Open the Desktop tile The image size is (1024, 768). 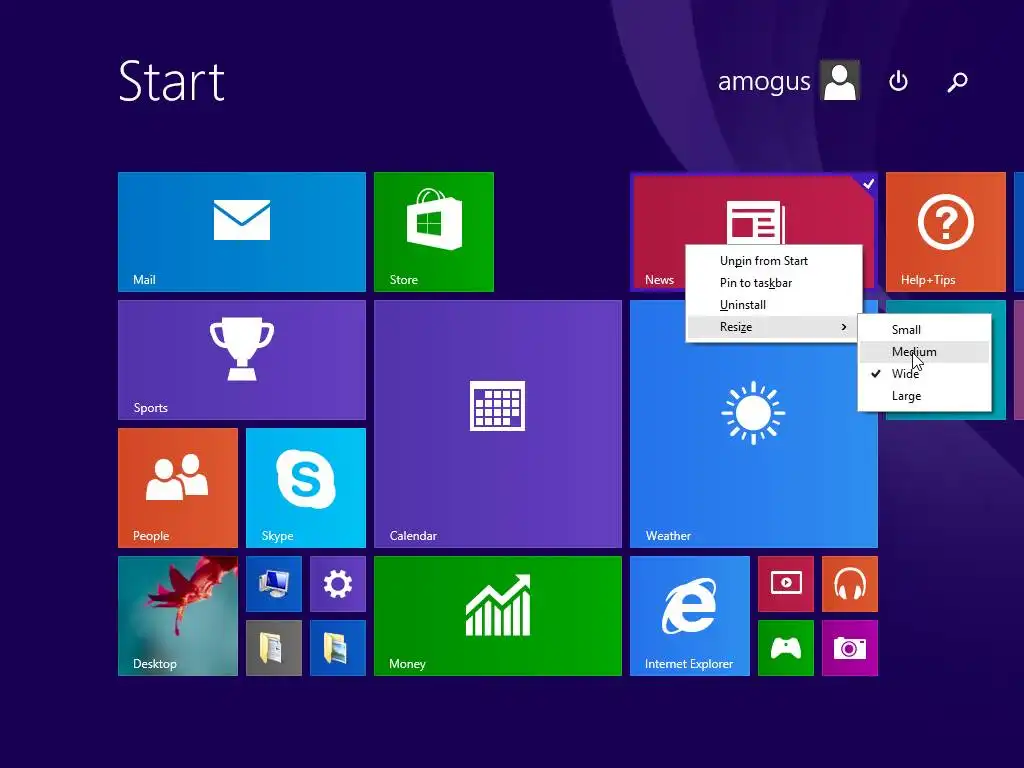coord(178,616)
